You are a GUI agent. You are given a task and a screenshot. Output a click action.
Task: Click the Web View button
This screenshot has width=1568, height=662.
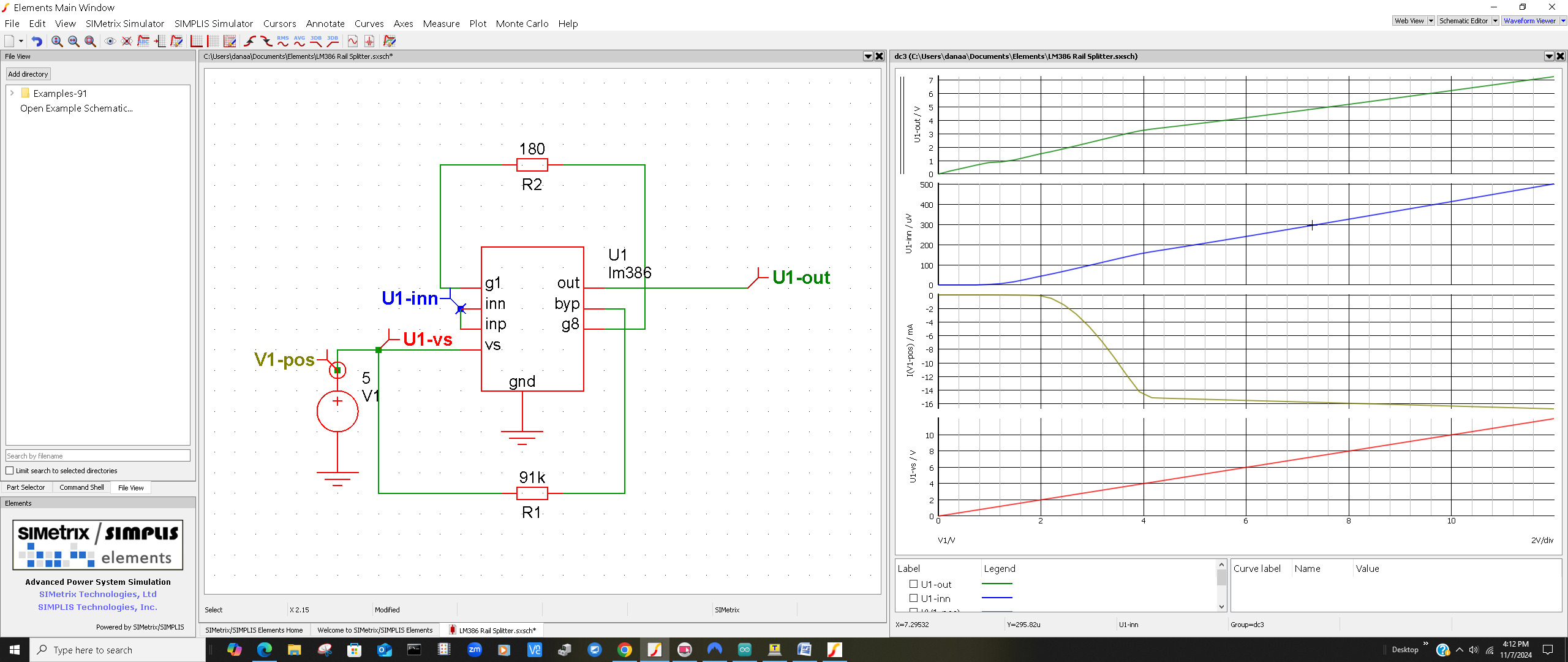pyautogui.click(x=1409, y=21)
